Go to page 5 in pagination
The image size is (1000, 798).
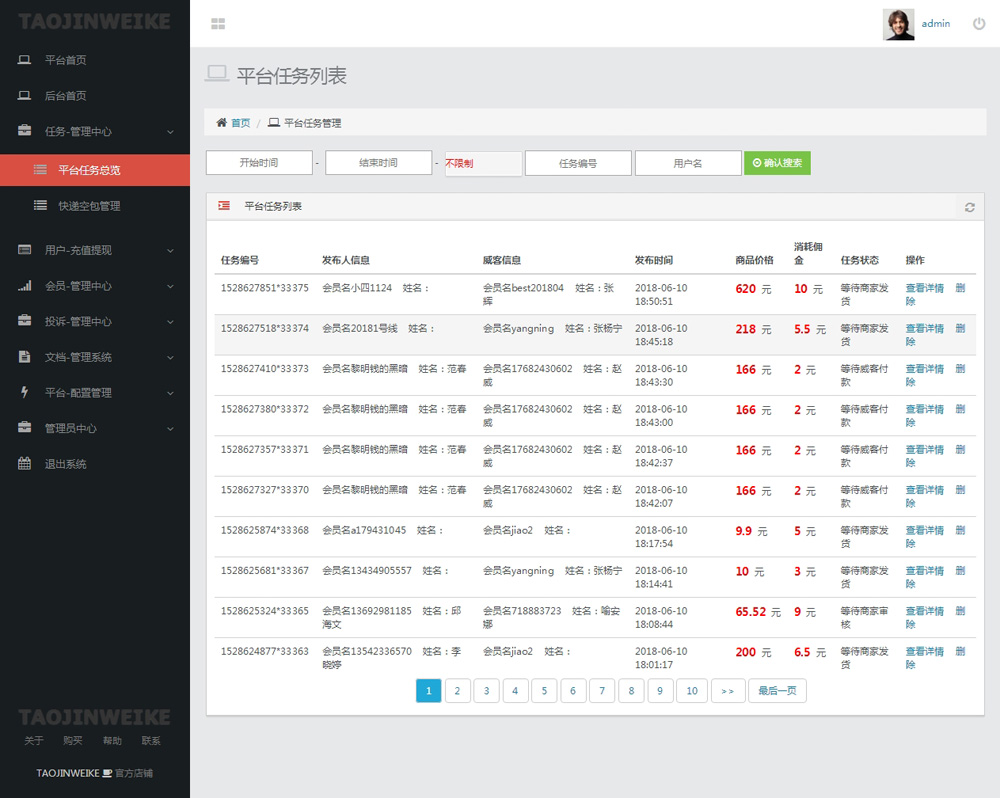click(x=544, y=691)
